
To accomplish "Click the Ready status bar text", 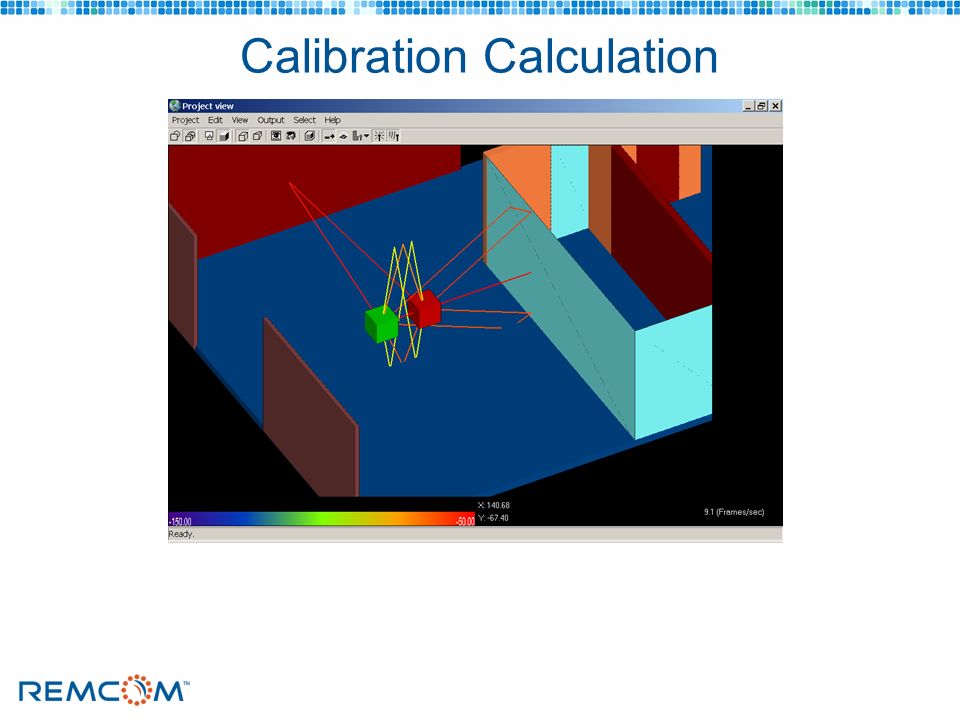I will click(x=181, y=534).
